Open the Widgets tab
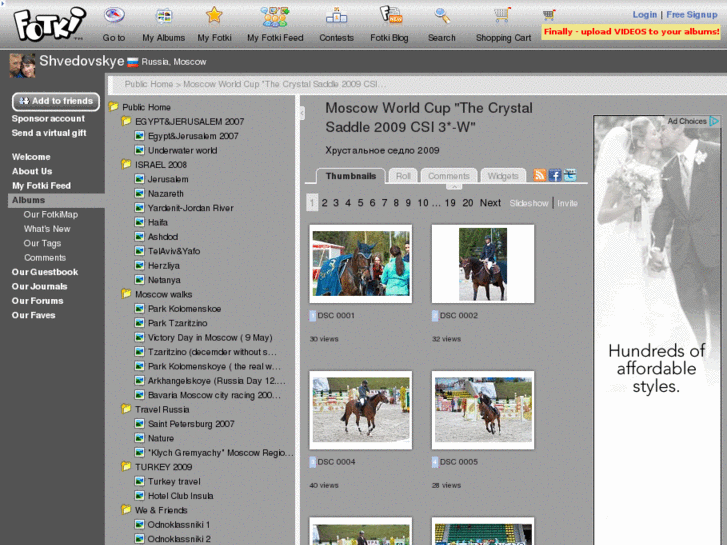The image size is (727, 545). [503, 176]
